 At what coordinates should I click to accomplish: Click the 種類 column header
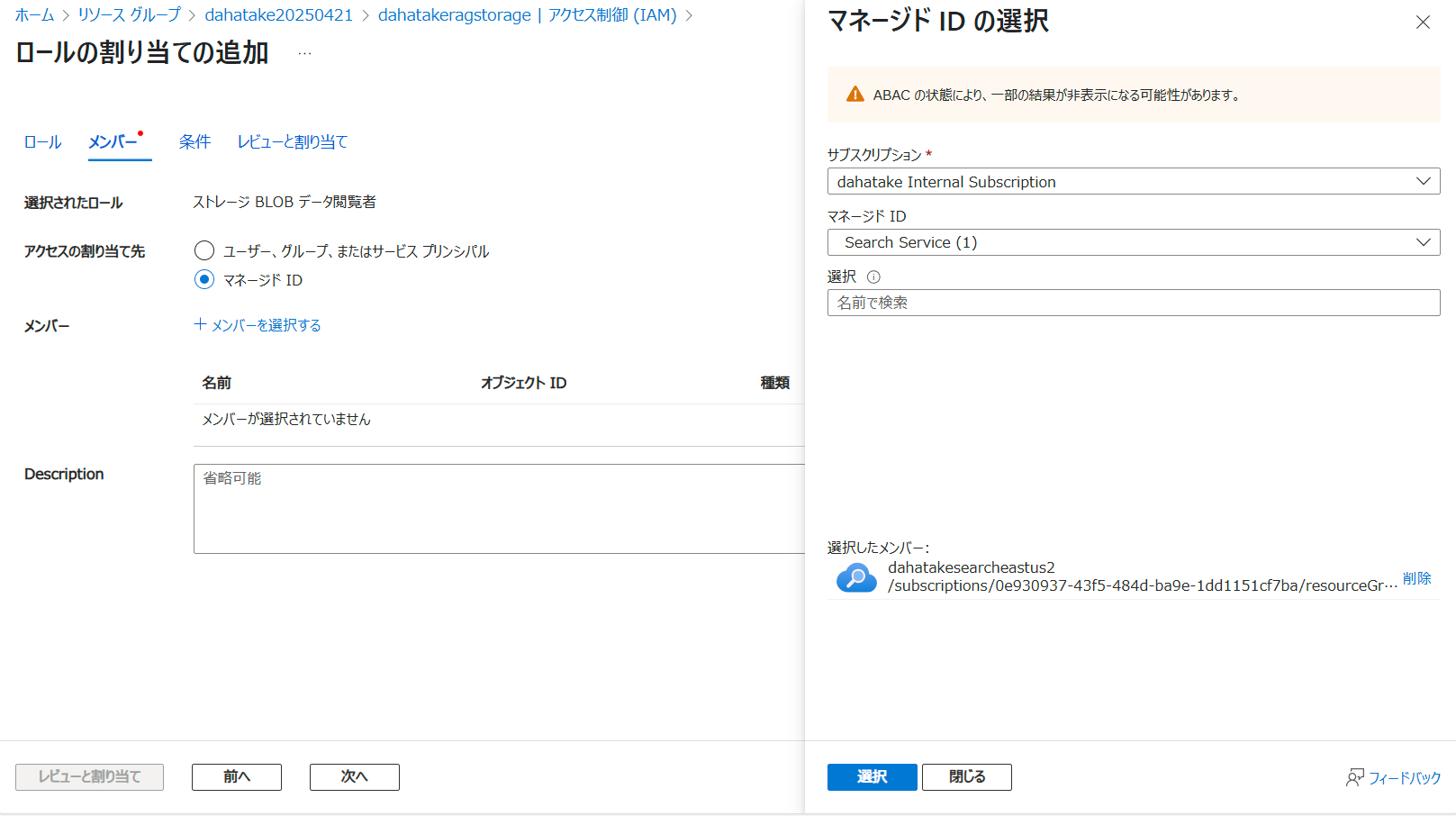pyautogui.click(x=774, y=383)
